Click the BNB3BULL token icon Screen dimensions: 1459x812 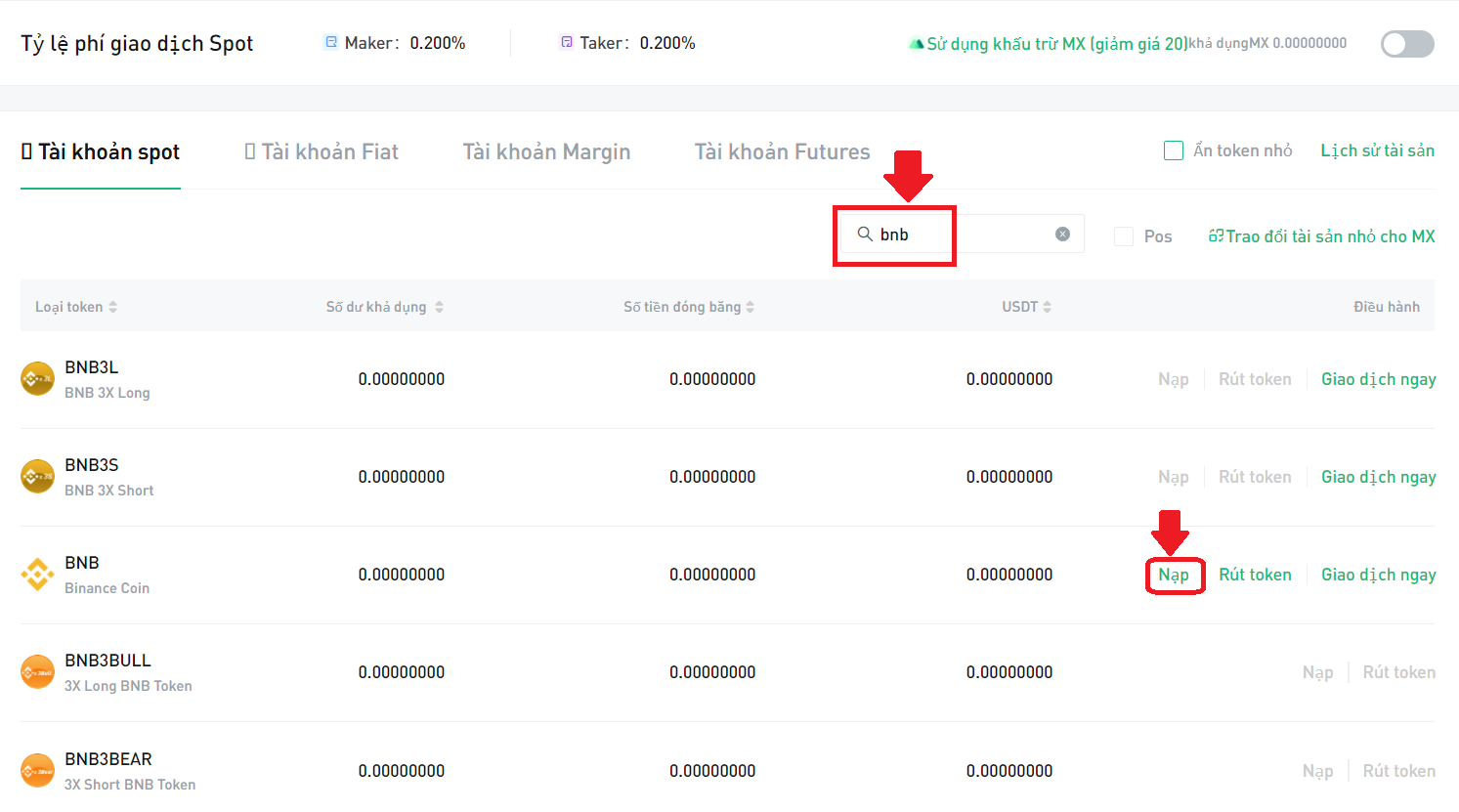coord(37,672)
